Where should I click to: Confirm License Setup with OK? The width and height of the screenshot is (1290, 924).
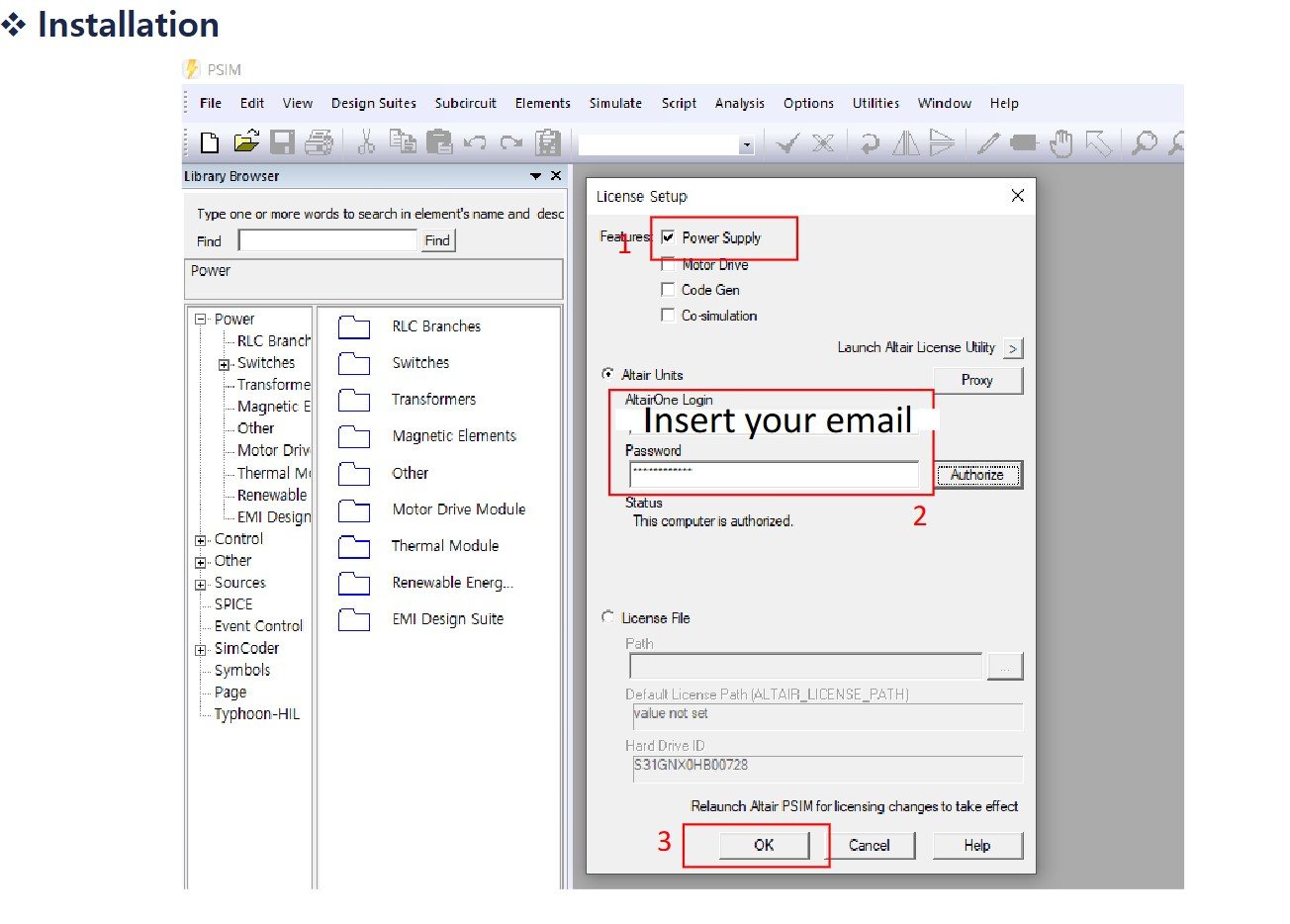(x=764, y=845)
